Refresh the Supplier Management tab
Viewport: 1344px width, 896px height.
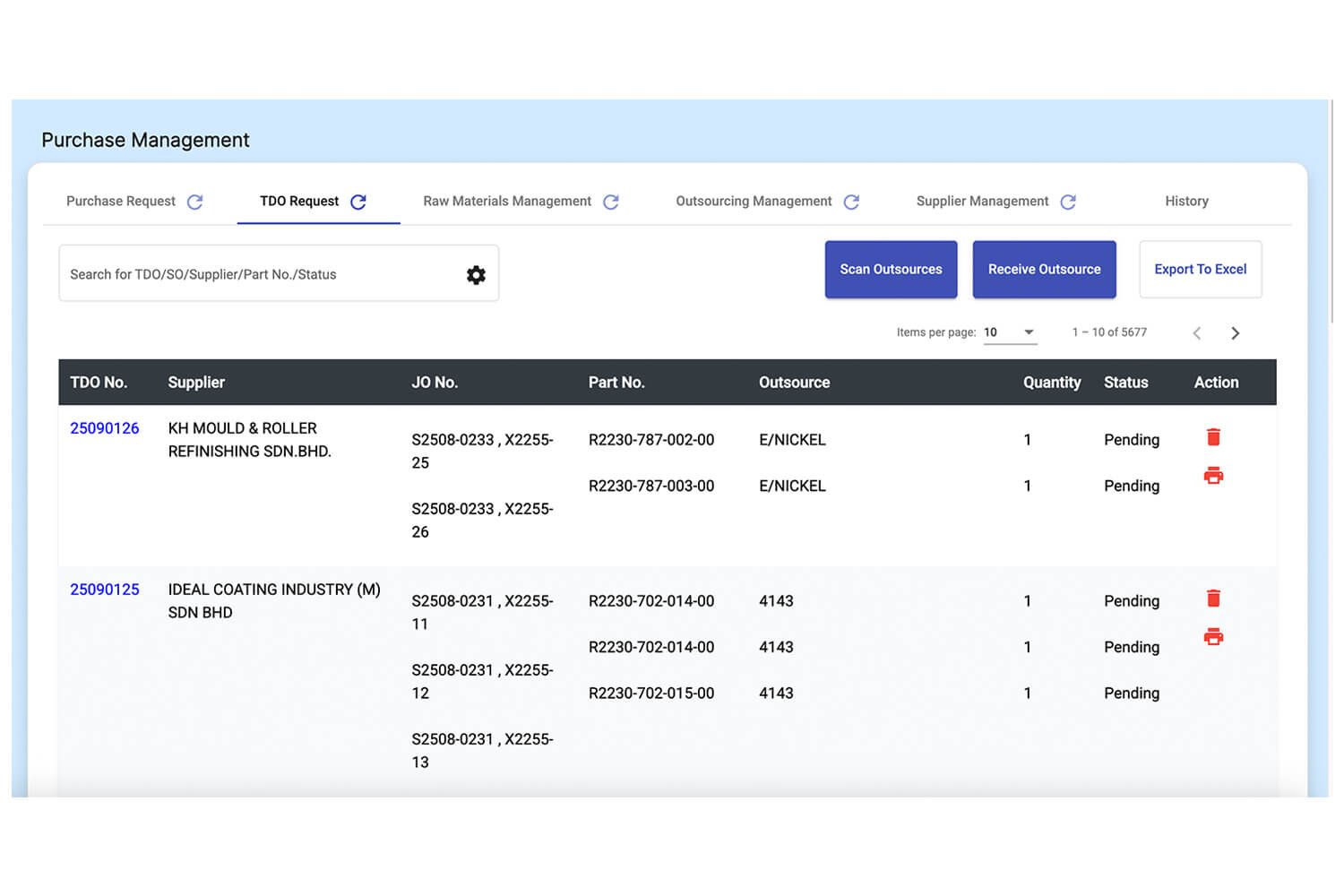point(1068,202)
